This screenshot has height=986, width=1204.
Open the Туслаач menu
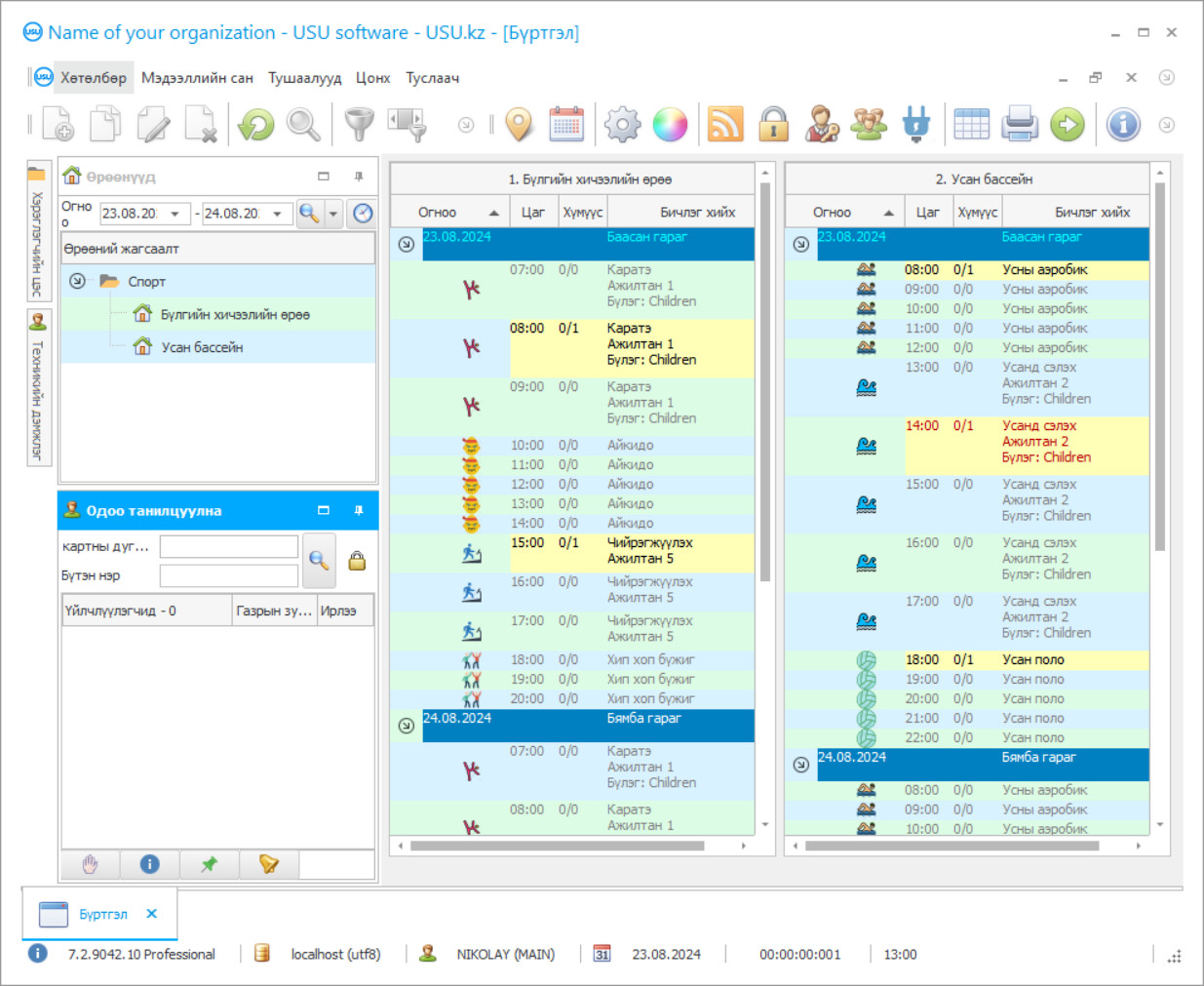coord(433,78)
